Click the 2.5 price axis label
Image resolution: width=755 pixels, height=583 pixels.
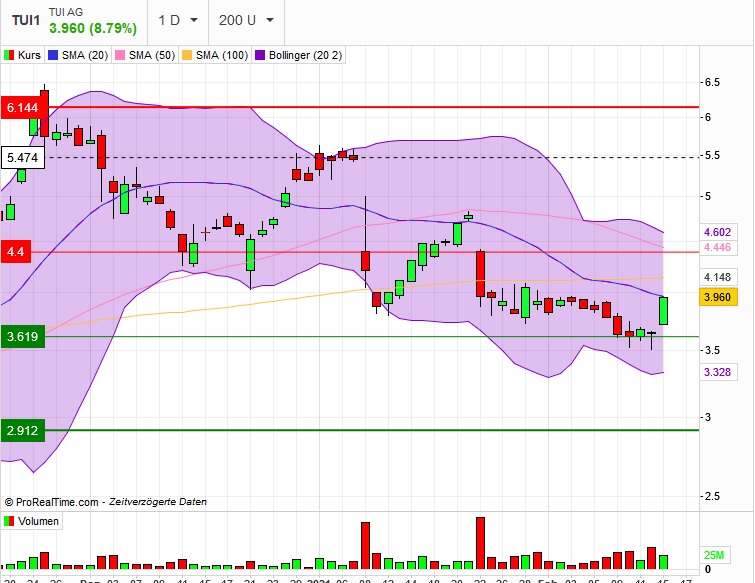click(712, 496)
